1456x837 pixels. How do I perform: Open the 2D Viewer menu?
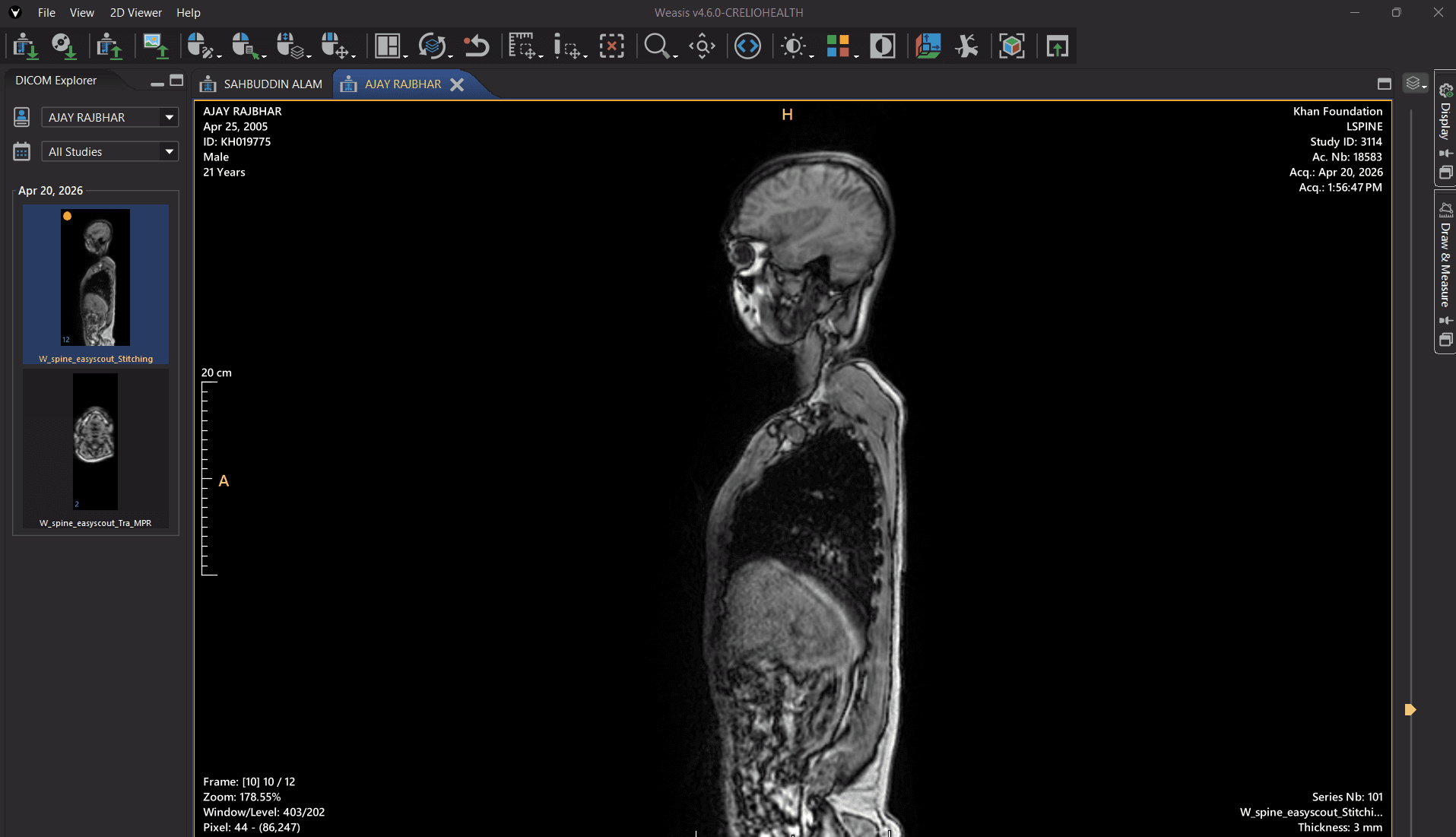(x=136, y=13)
